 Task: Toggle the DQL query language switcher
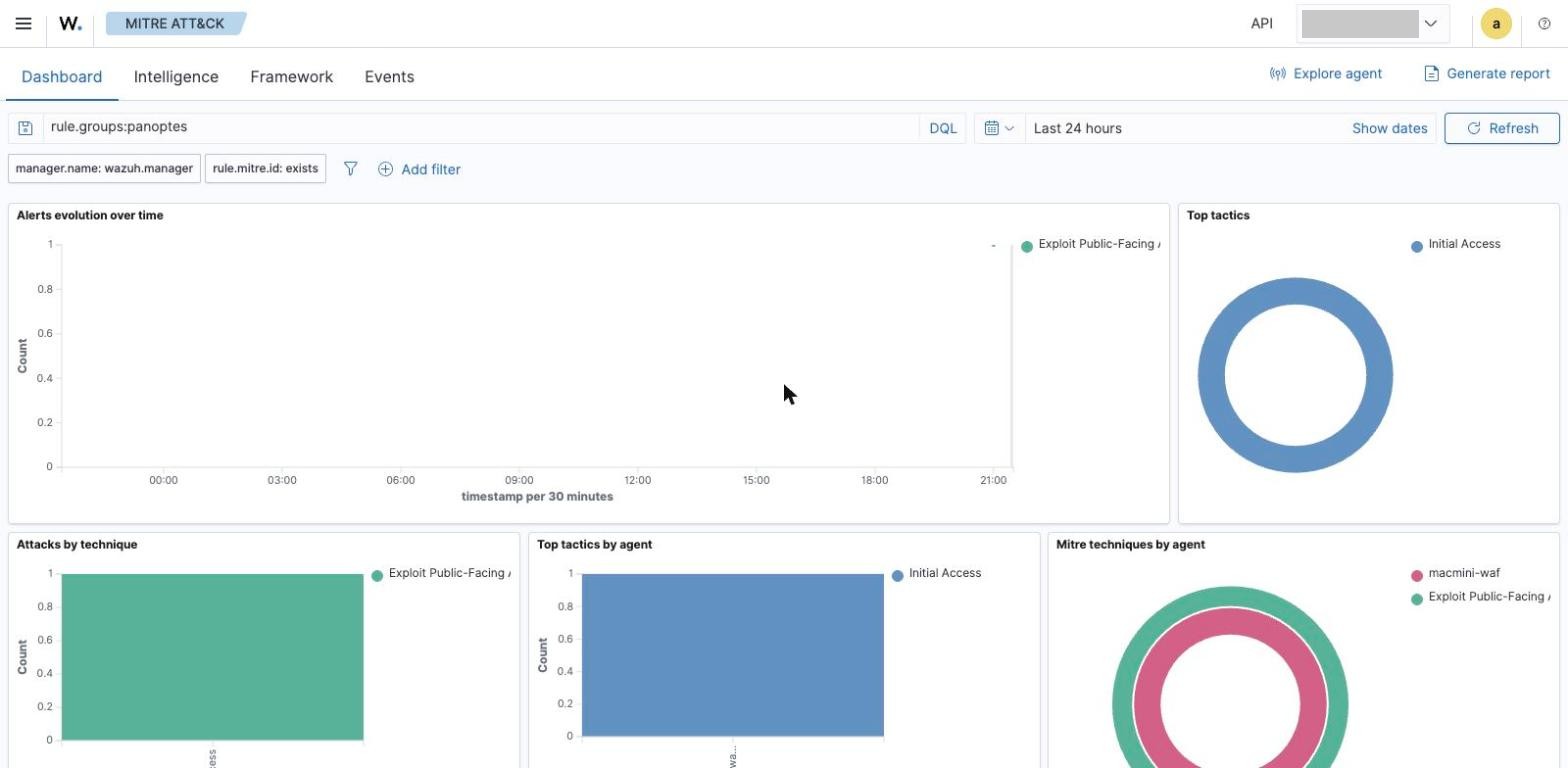tap(943, 128)
